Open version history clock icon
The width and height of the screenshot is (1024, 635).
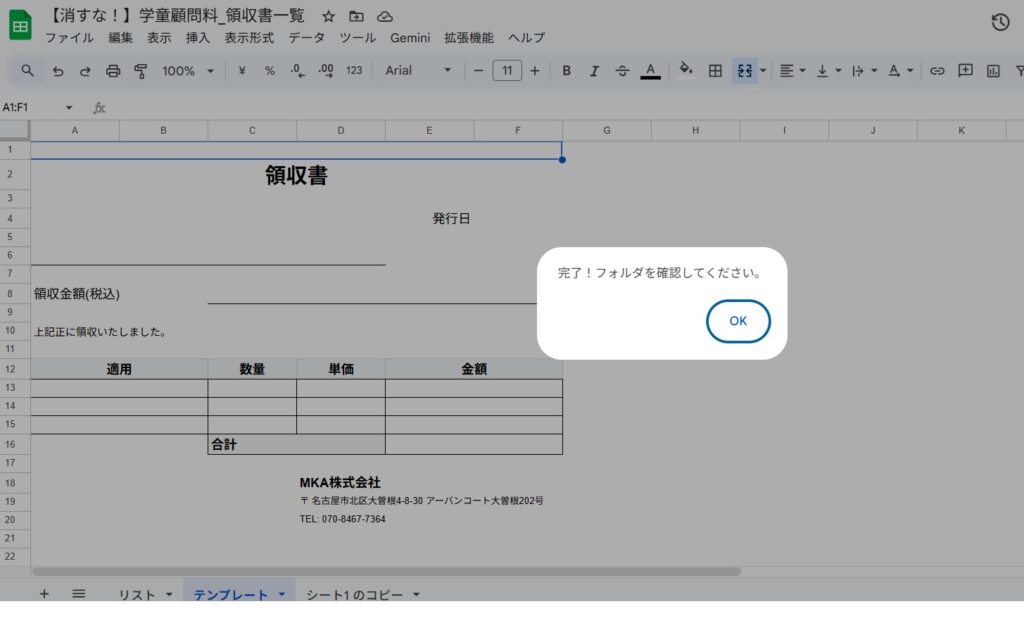[999, 23]
